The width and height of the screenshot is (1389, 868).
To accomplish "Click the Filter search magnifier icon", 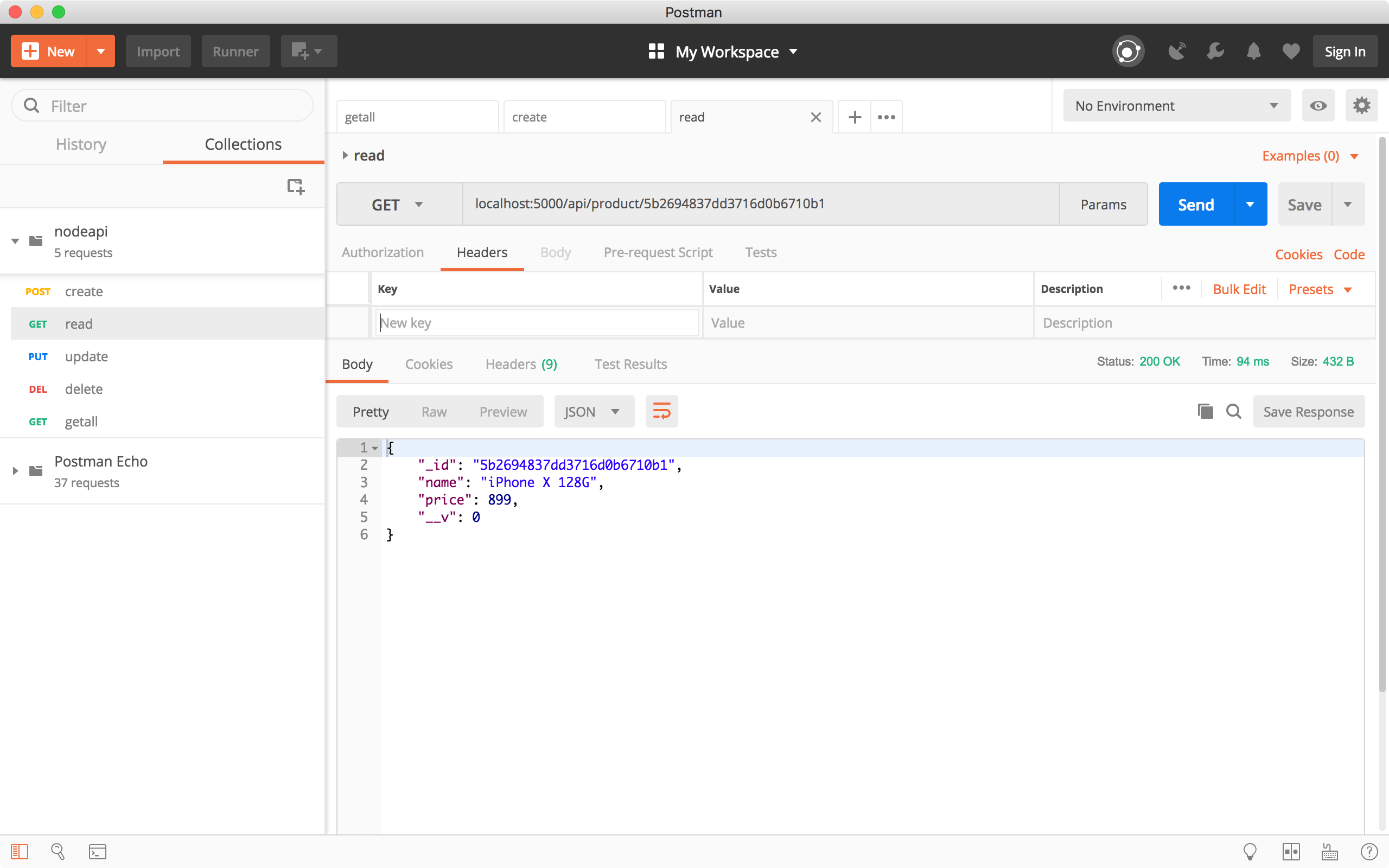I will point(31,106).
